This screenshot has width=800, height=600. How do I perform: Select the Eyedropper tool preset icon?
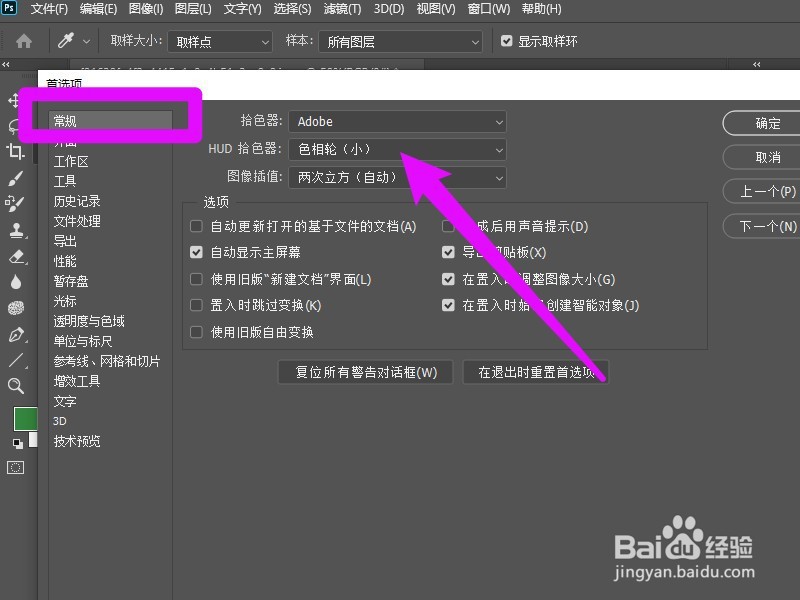pyautogui.click(x=66, y=40)
